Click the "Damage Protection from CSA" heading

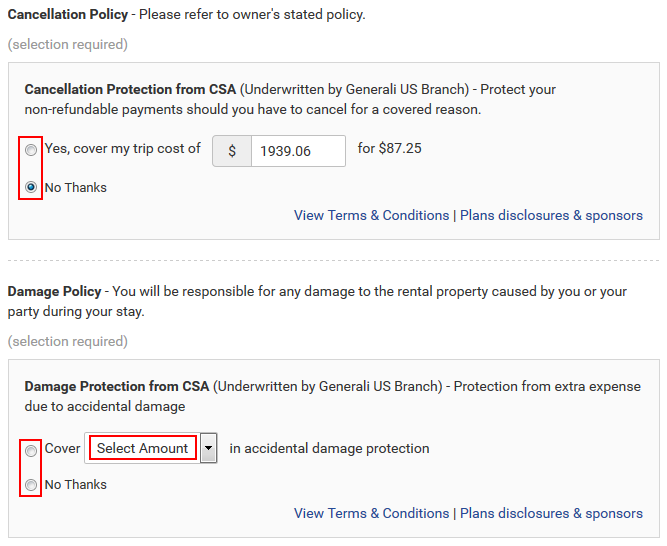(117, 386)
